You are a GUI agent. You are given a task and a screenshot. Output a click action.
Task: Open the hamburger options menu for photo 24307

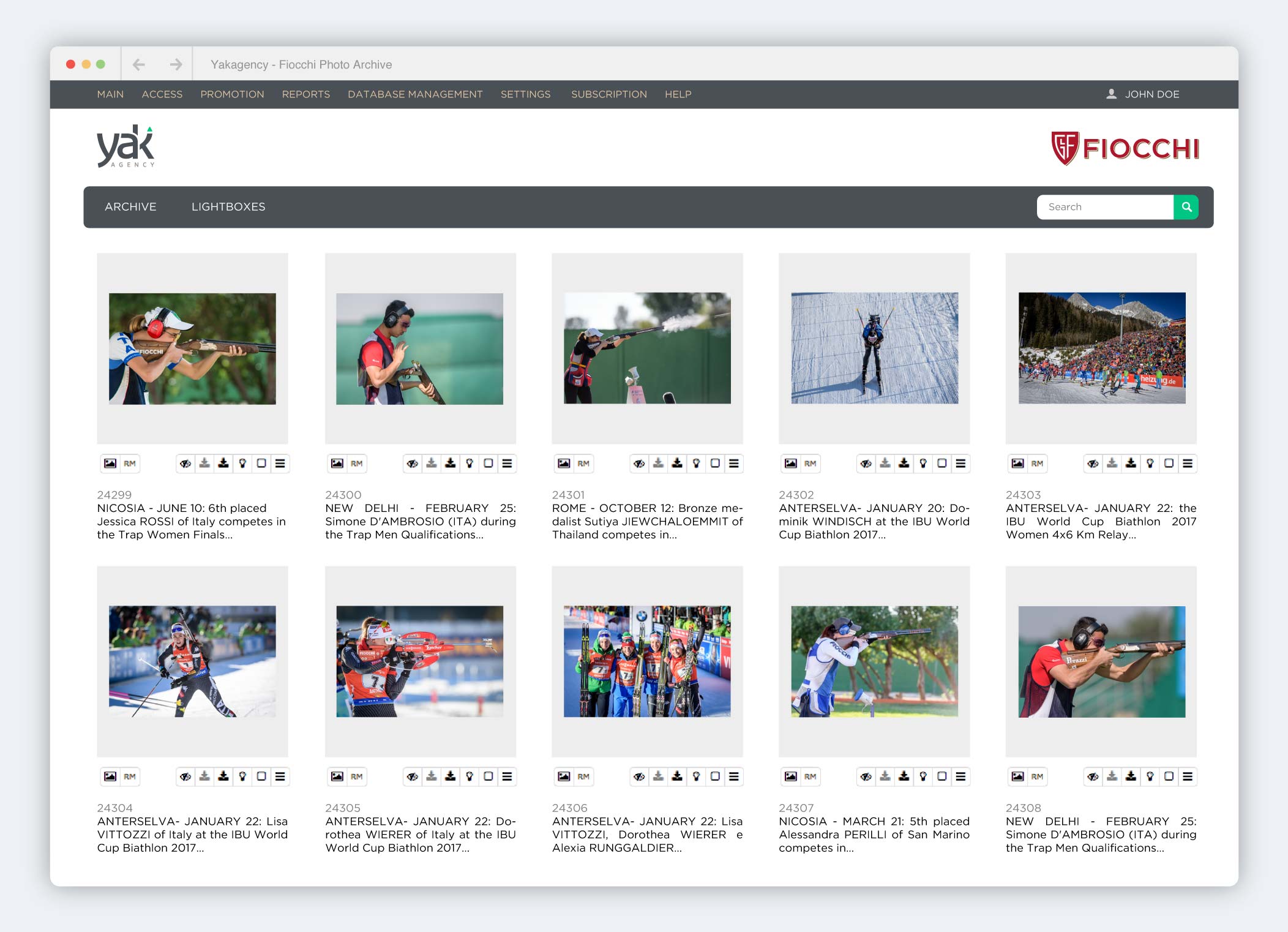[x=961, y=776]
